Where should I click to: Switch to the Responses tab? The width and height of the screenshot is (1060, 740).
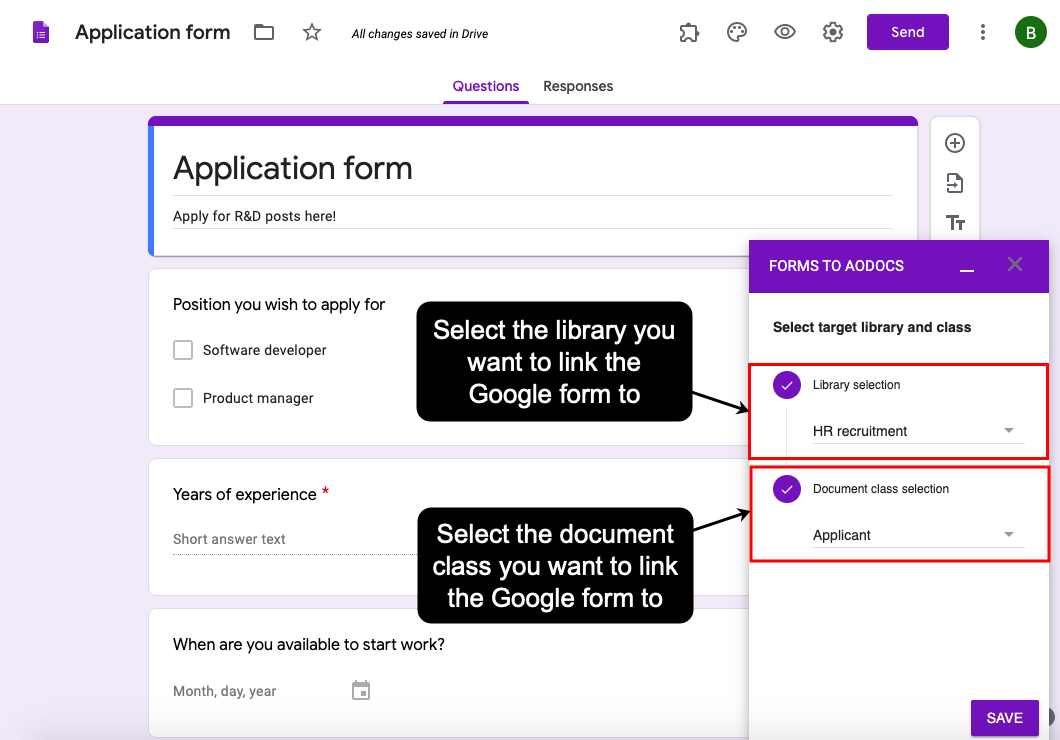coord(578,87)
